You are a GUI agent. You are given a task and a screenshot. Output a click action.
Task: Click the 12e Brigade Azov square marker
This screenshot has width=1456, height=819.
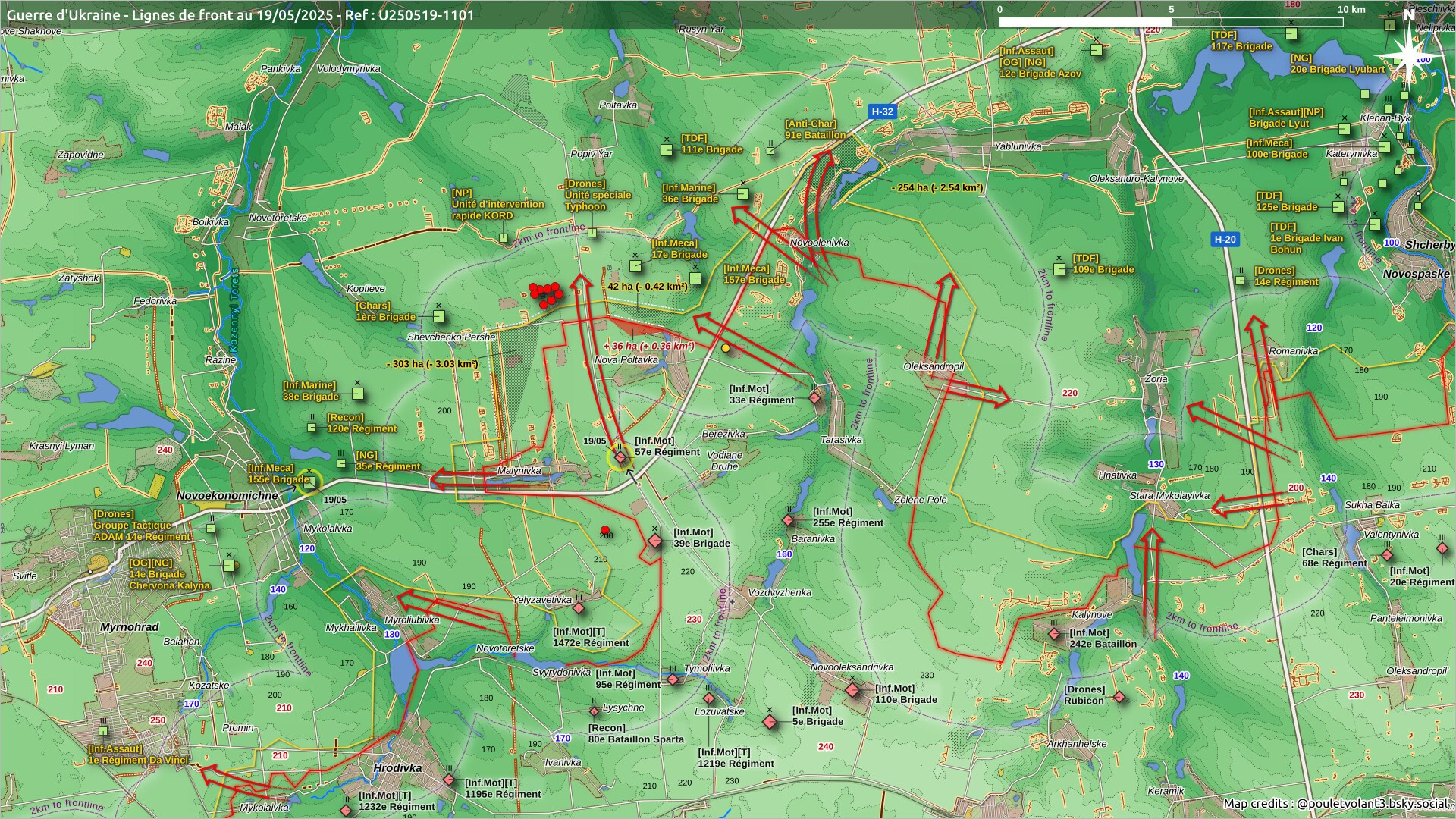[x=1097, y=51]
